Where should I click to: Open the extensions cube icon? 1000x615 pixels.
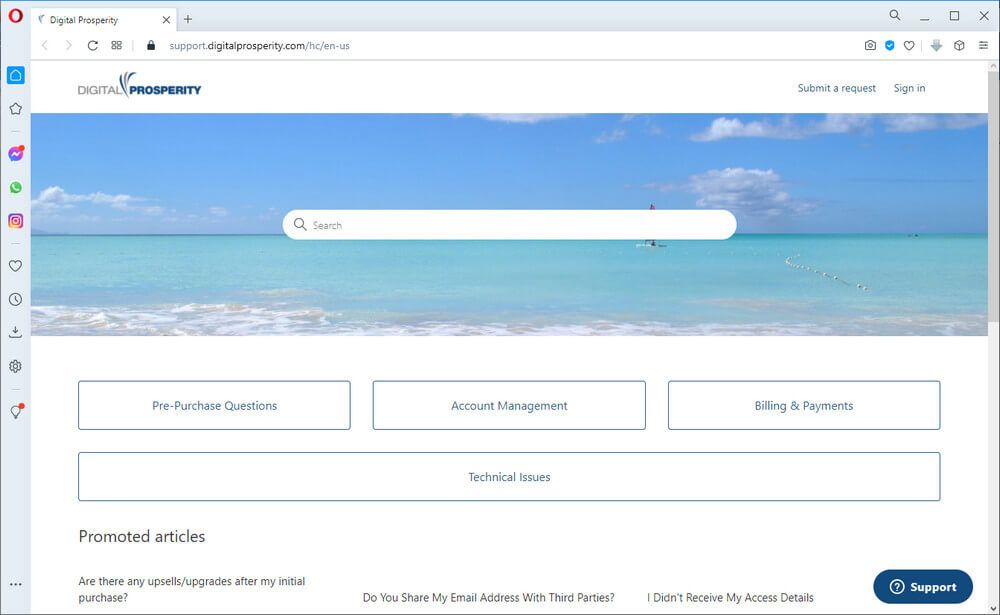click(x=959, y=45)
